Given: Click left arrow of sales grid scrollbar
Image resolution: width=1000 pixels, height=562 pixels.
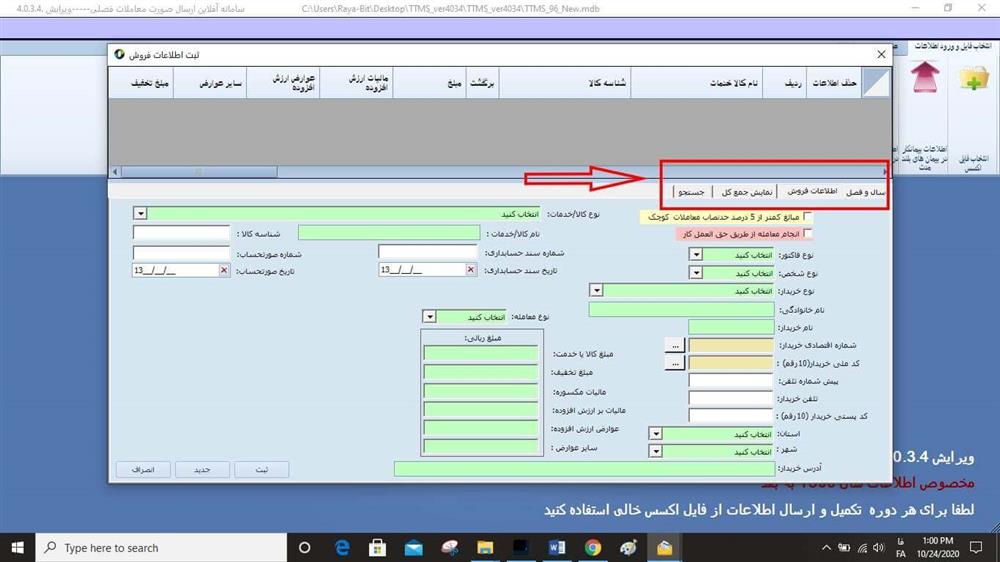Looking at the screenshot, I should coord(115,172).
